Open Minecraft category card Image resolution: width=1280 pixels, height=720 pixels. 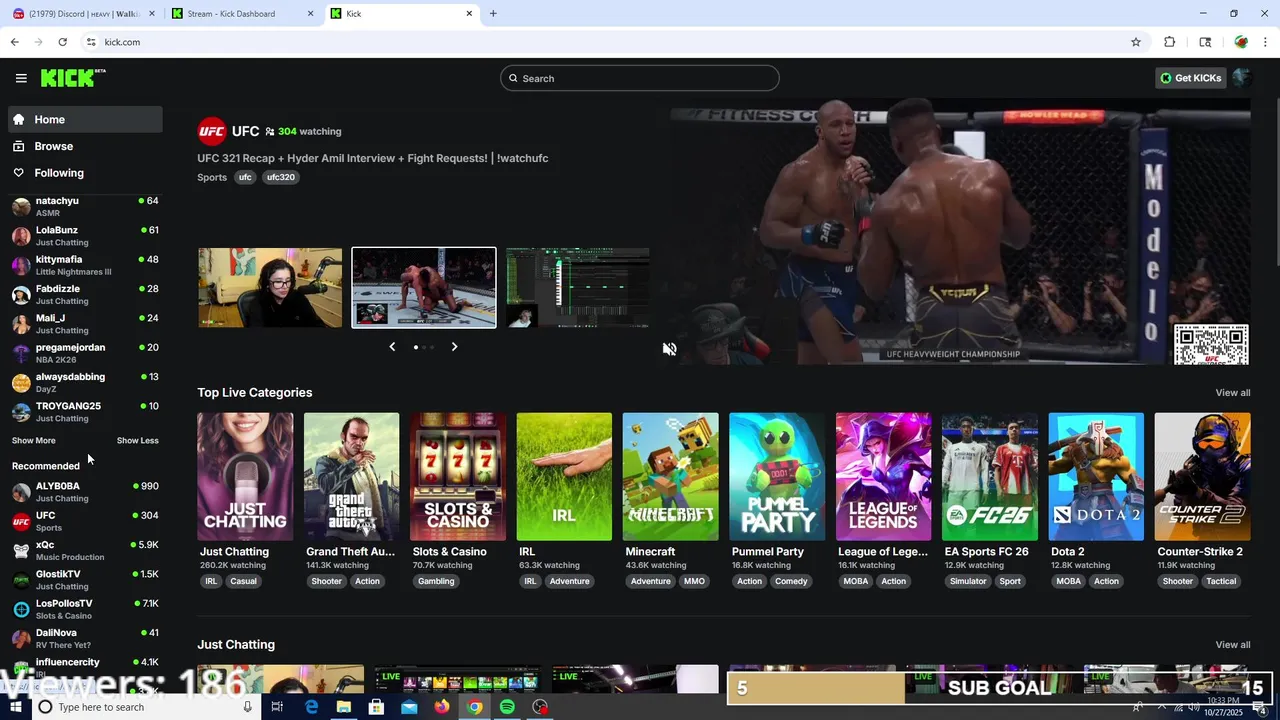[670, 477]
